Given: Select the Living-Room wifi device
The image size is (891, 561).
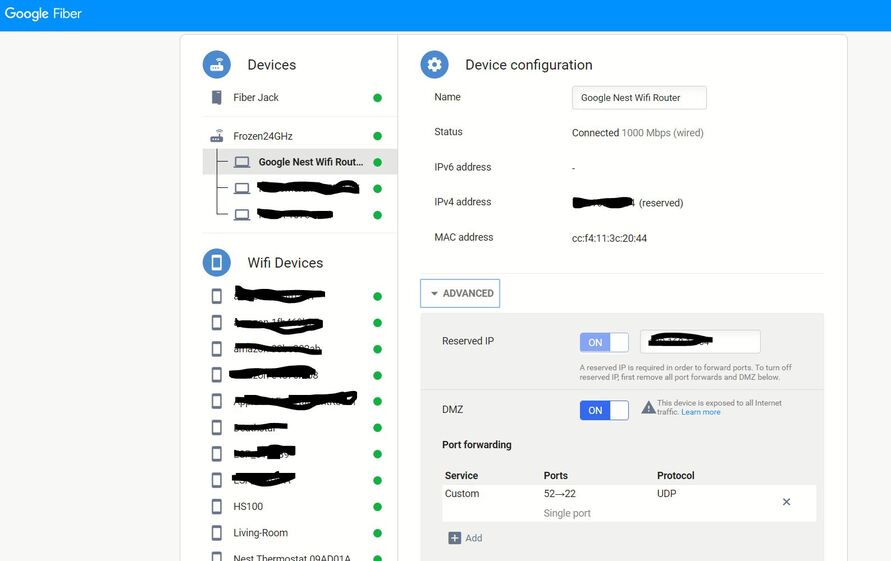Looking at the screenshot, I should [x=260, y=533].
